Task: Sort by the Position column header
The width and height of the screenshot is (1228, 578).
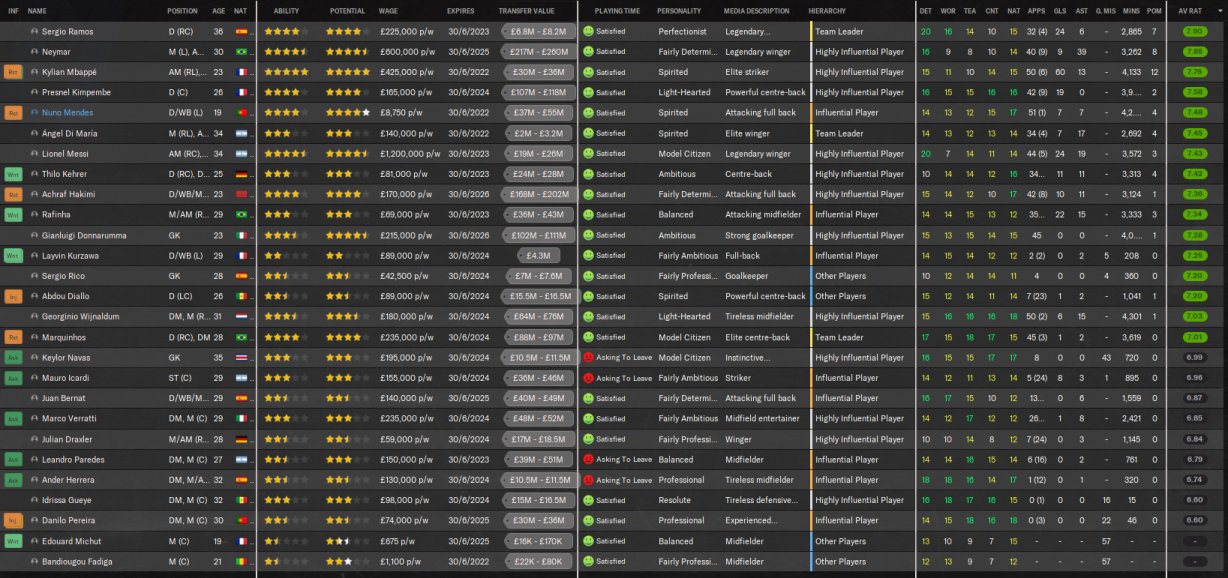Action: pyautogui.click(x=182, y=11)
